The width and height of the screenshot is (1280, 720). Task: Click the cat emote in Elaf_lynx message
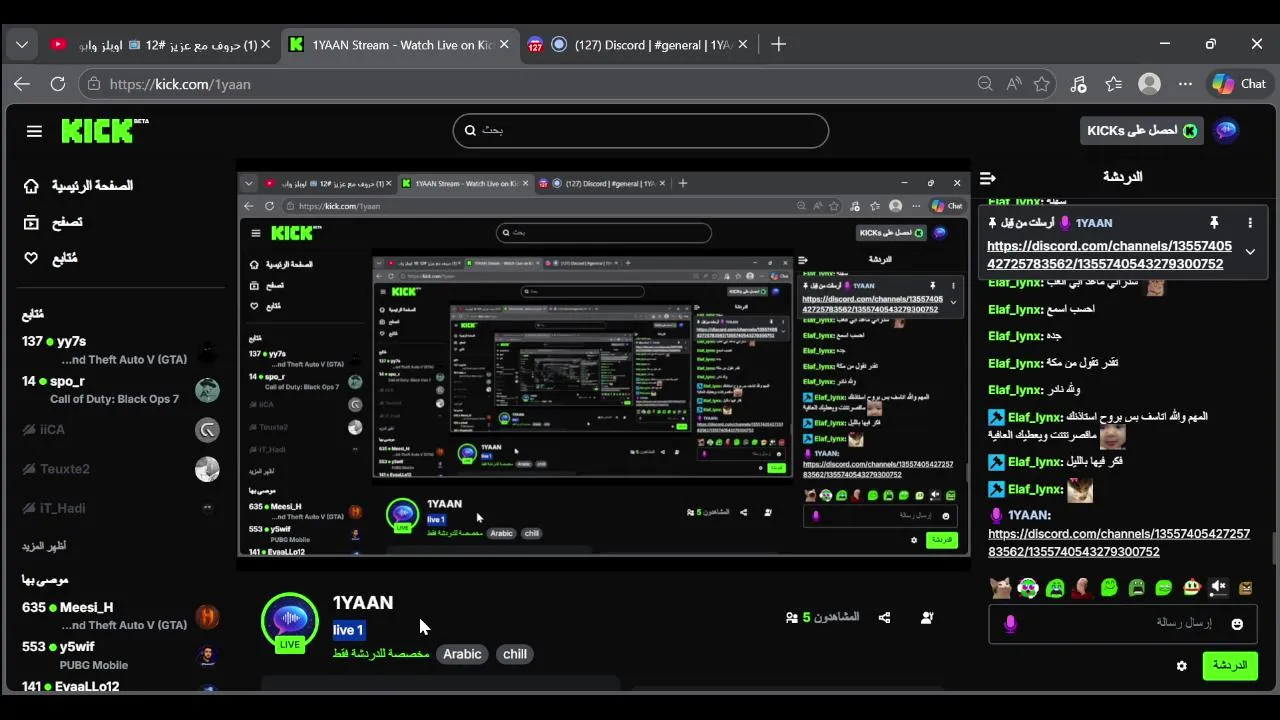(1079, 490)
